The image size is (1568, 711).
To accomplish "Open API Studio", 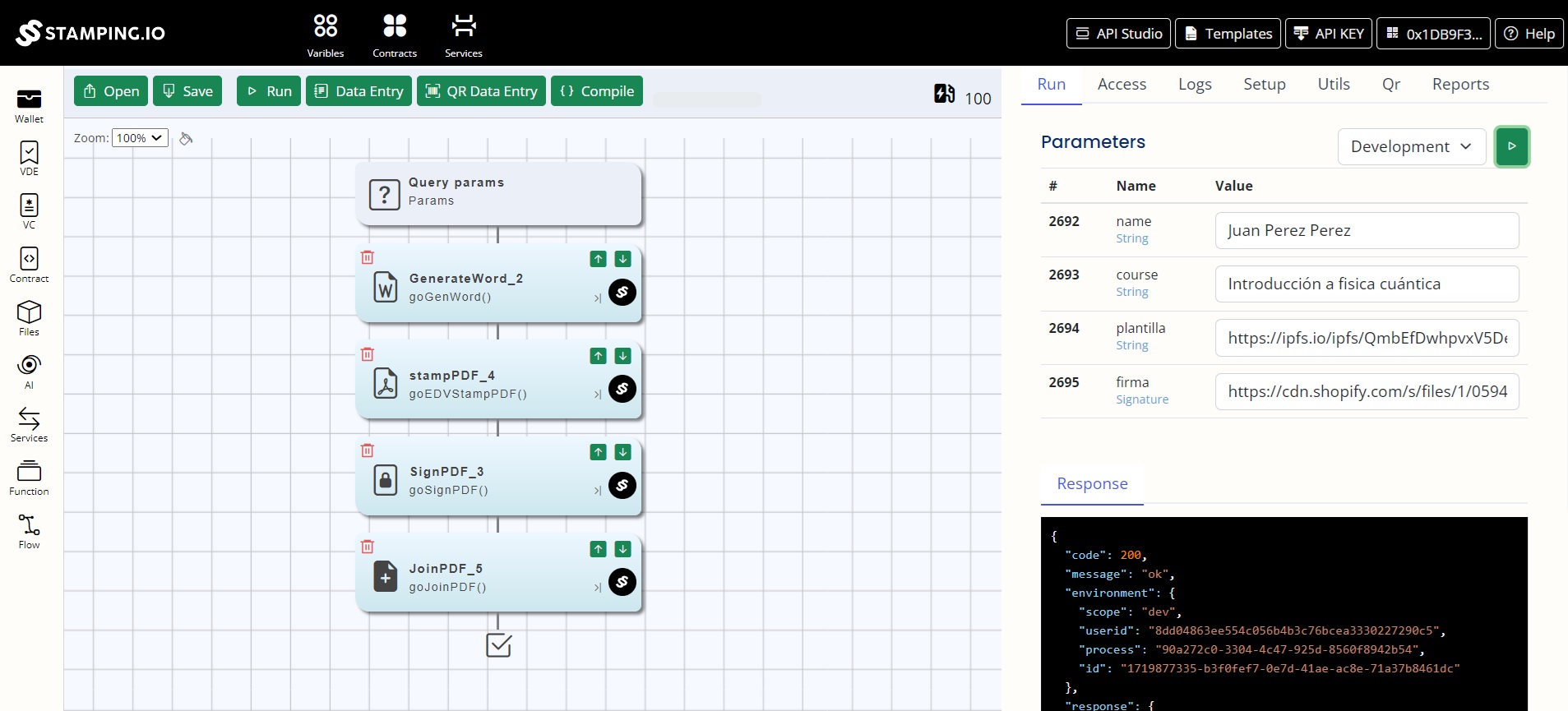I will (1118, 34).
